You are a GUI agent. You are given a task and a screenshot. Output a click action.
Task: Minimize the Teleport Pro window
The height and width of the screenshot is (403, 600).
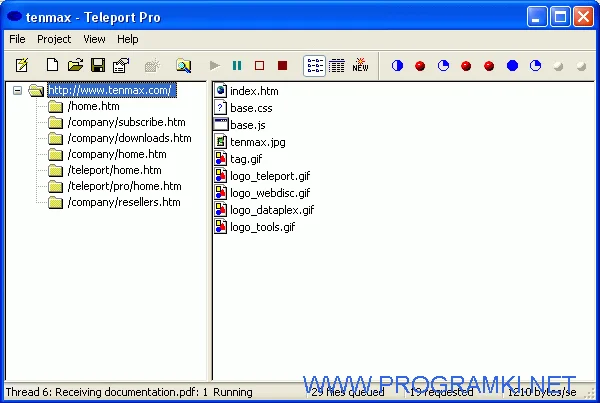point(536,17)
